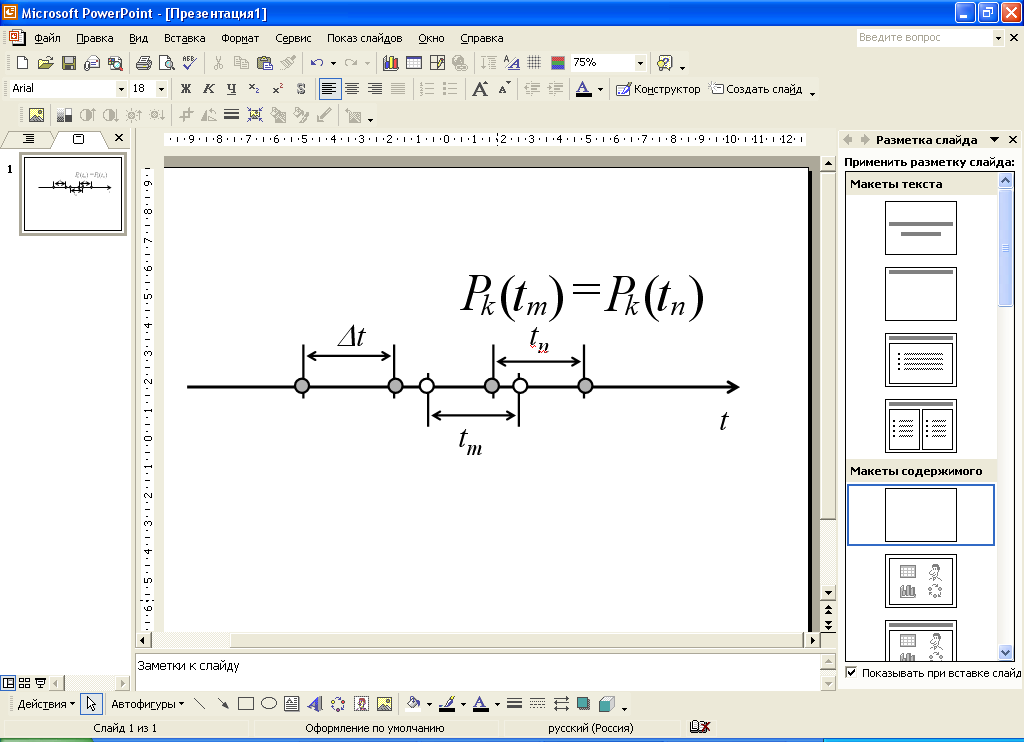Click the New presentation icon
This screenshot has height=742, width=1024.
(22, 63)
